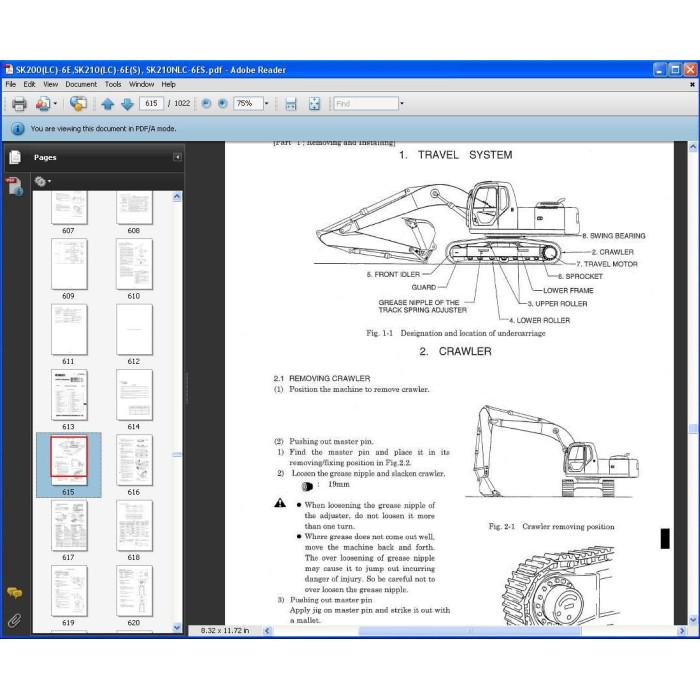The width and height of the screenshot is (700, 700).
Task: Open the PDF/A standards panel icon
Action: click(x=14, y=186)
